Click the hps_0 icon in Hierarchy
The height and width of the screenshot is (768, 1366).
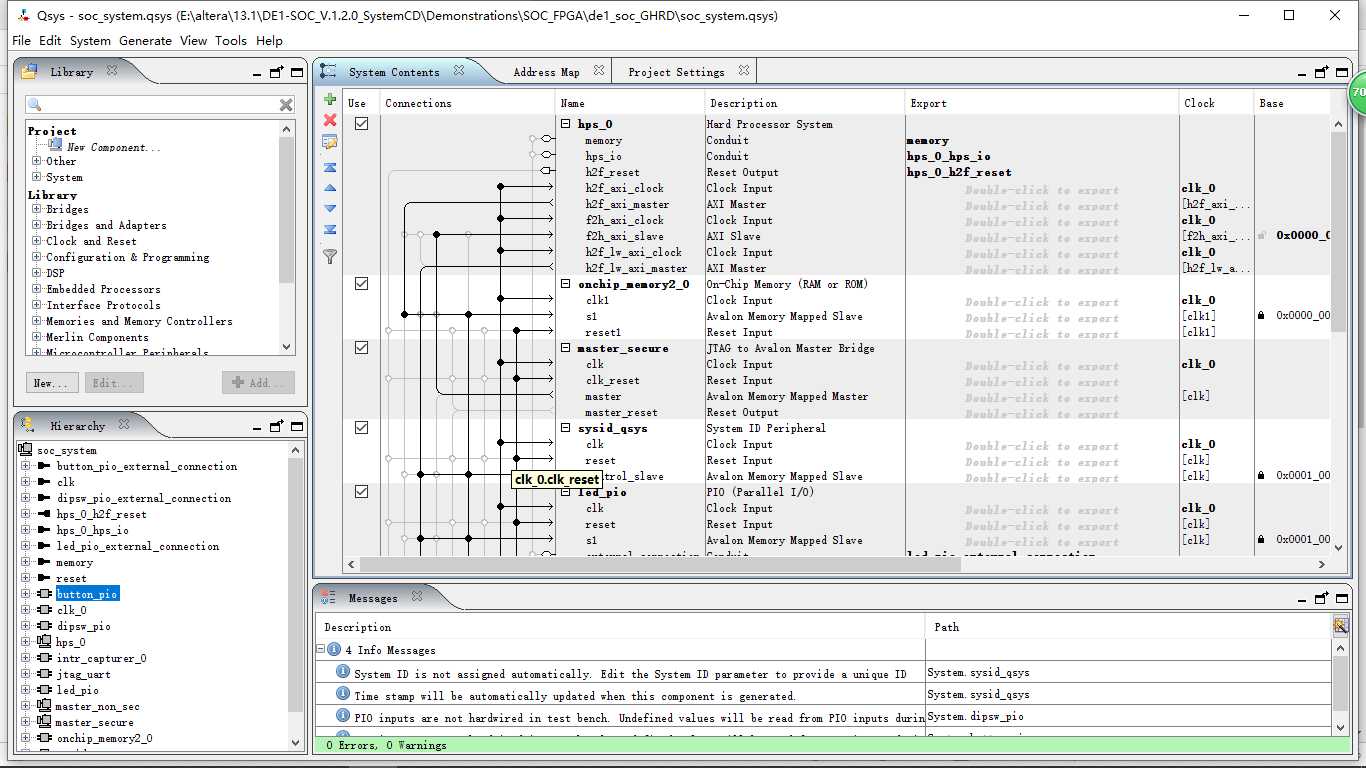click(x=44, y=642)
